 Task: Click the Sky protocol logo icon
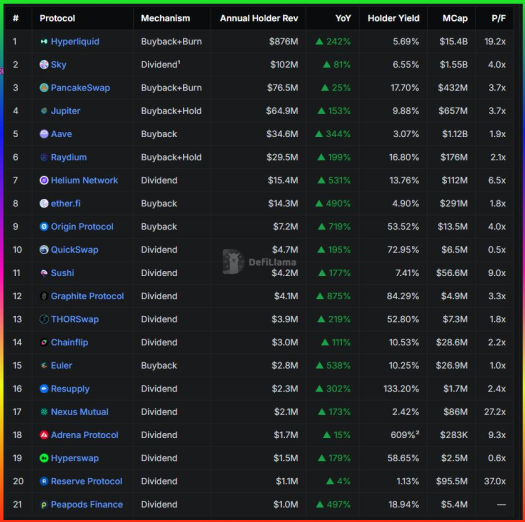44,65
